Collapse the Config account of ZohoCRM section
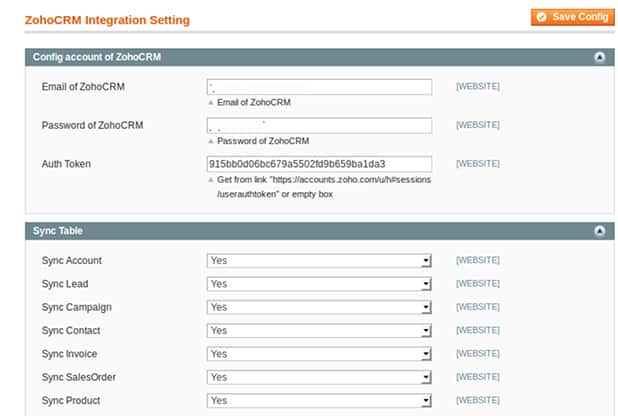The image size is (618, 416). click(599, 57)
